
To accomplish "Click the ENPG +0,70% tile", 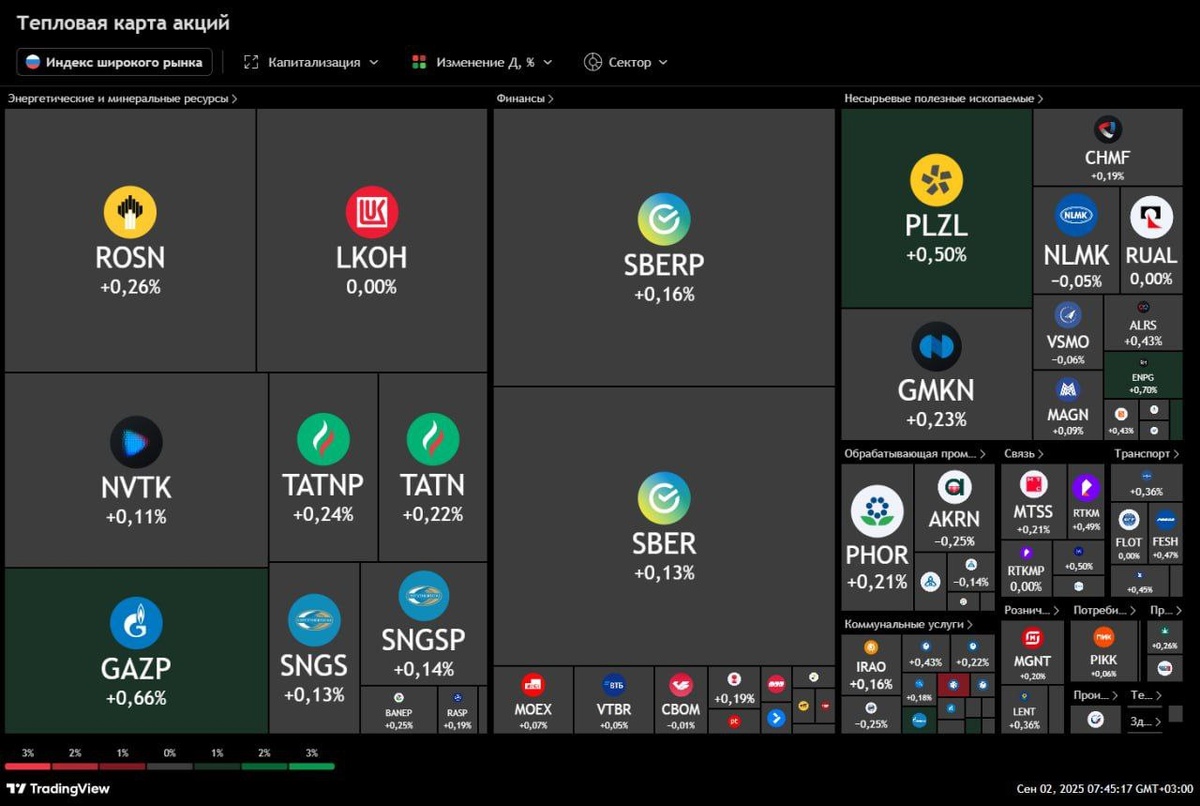I will (x=1143, y=375).
